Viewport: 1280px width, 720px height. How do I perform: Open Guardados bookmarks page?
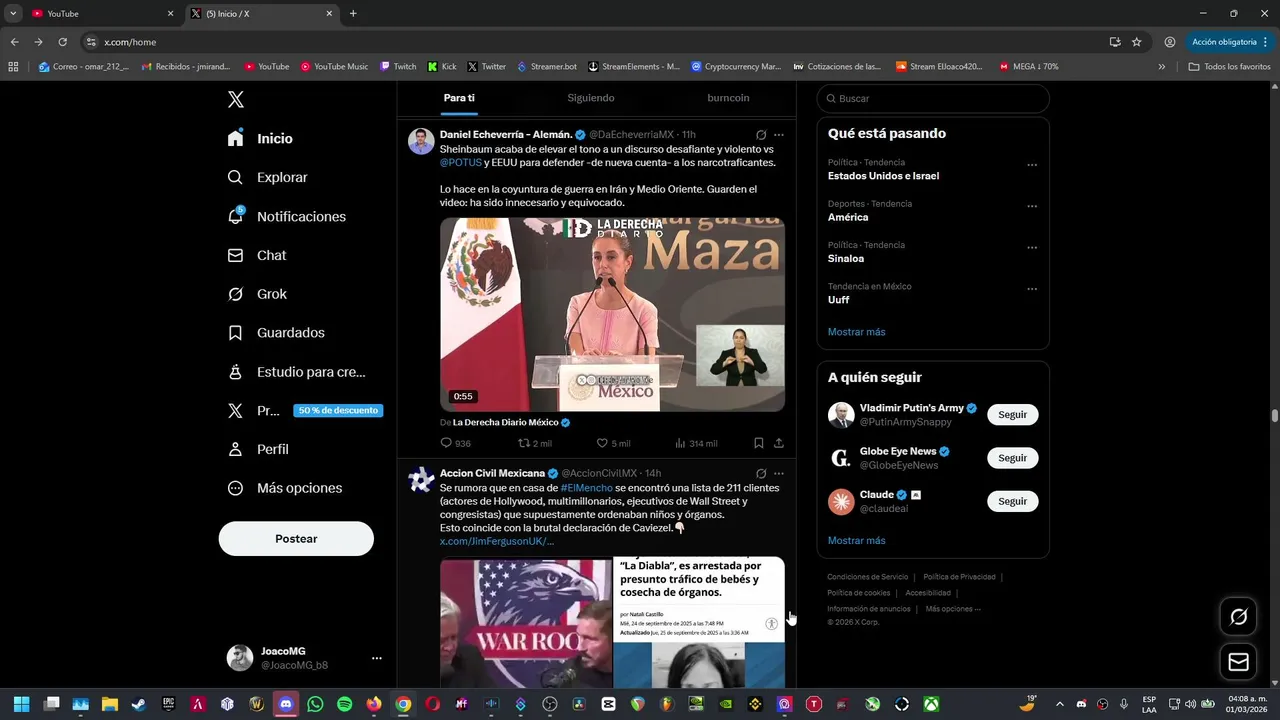pos(277,333)
